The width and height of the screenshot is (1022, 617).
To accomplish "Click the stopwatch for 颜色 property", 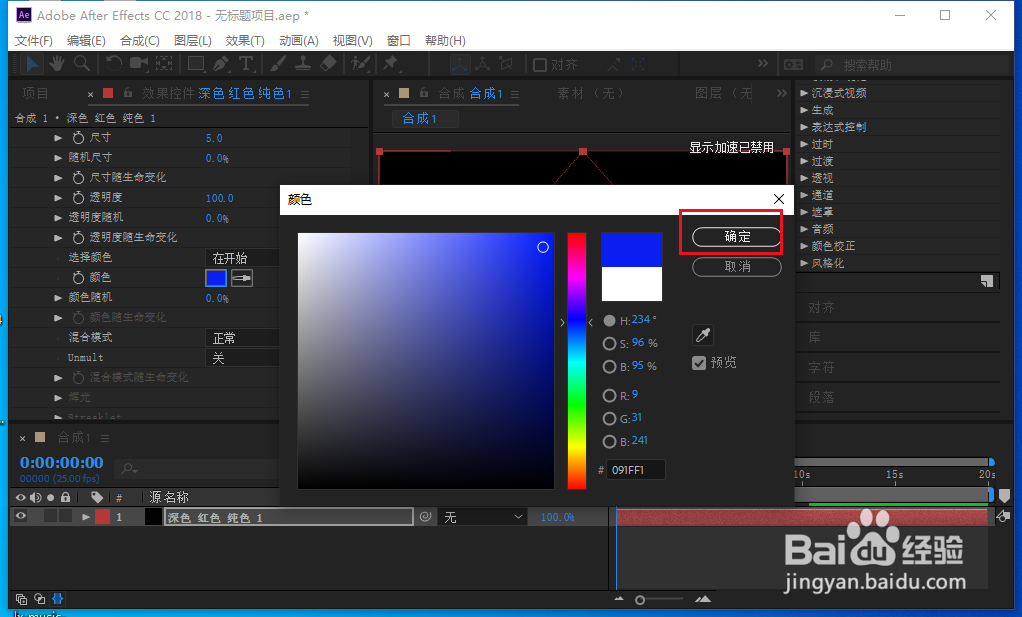I will click(78, 278).
